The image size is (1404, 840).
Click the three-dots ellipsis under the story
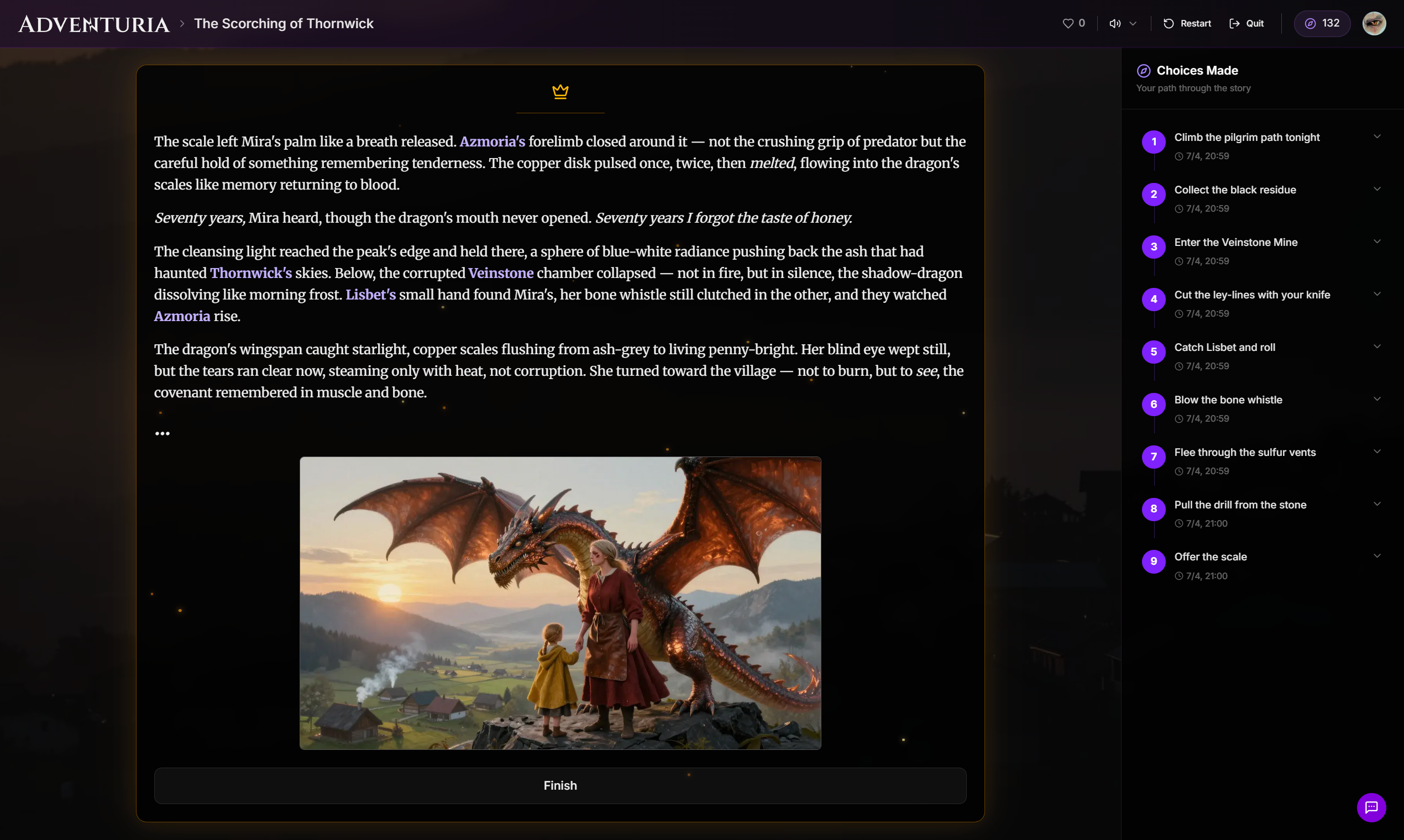[163, 434]
